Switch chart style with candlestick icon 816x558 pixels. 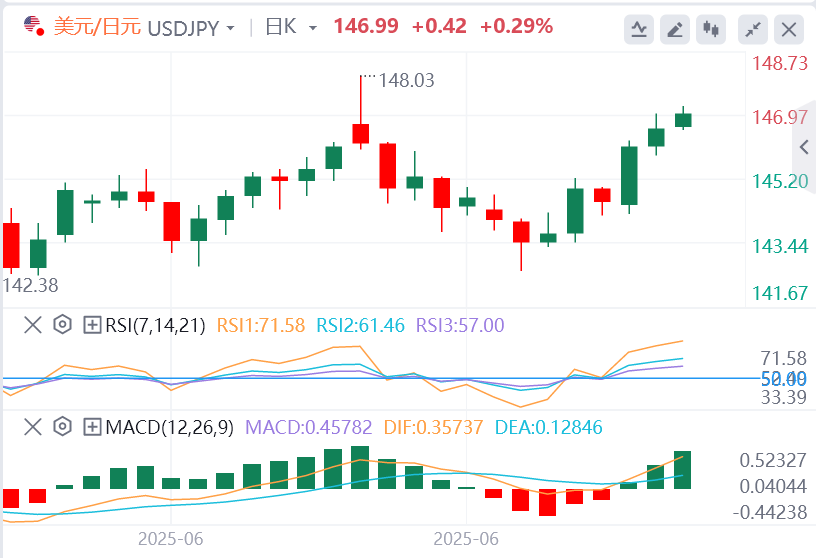[x=712, y=29]
